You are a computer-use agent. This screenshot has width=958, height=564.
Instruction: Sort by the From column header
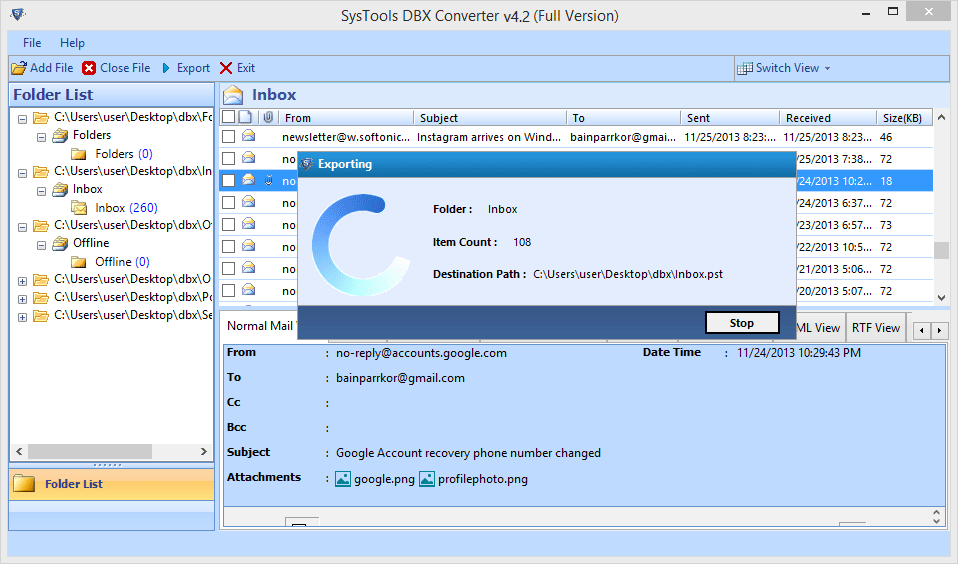346,117
